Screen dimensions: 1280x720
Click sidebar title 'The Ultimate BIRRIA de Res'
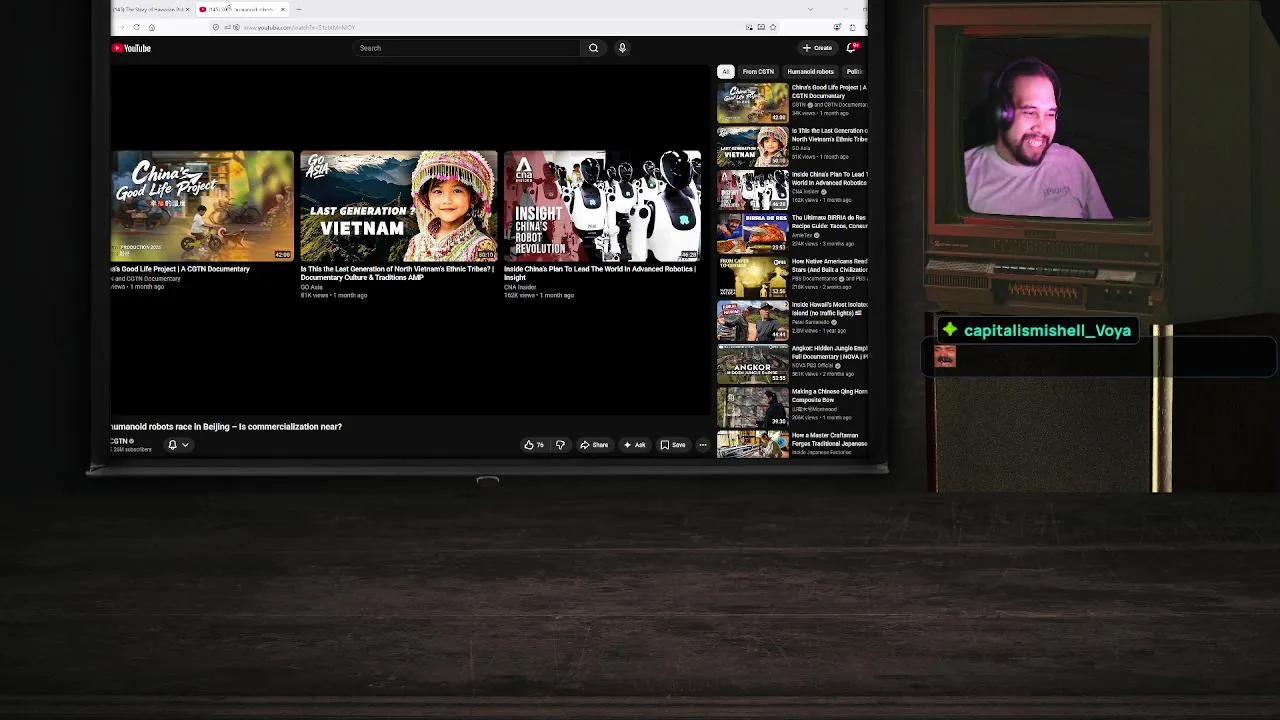click(x=829, y=221)
